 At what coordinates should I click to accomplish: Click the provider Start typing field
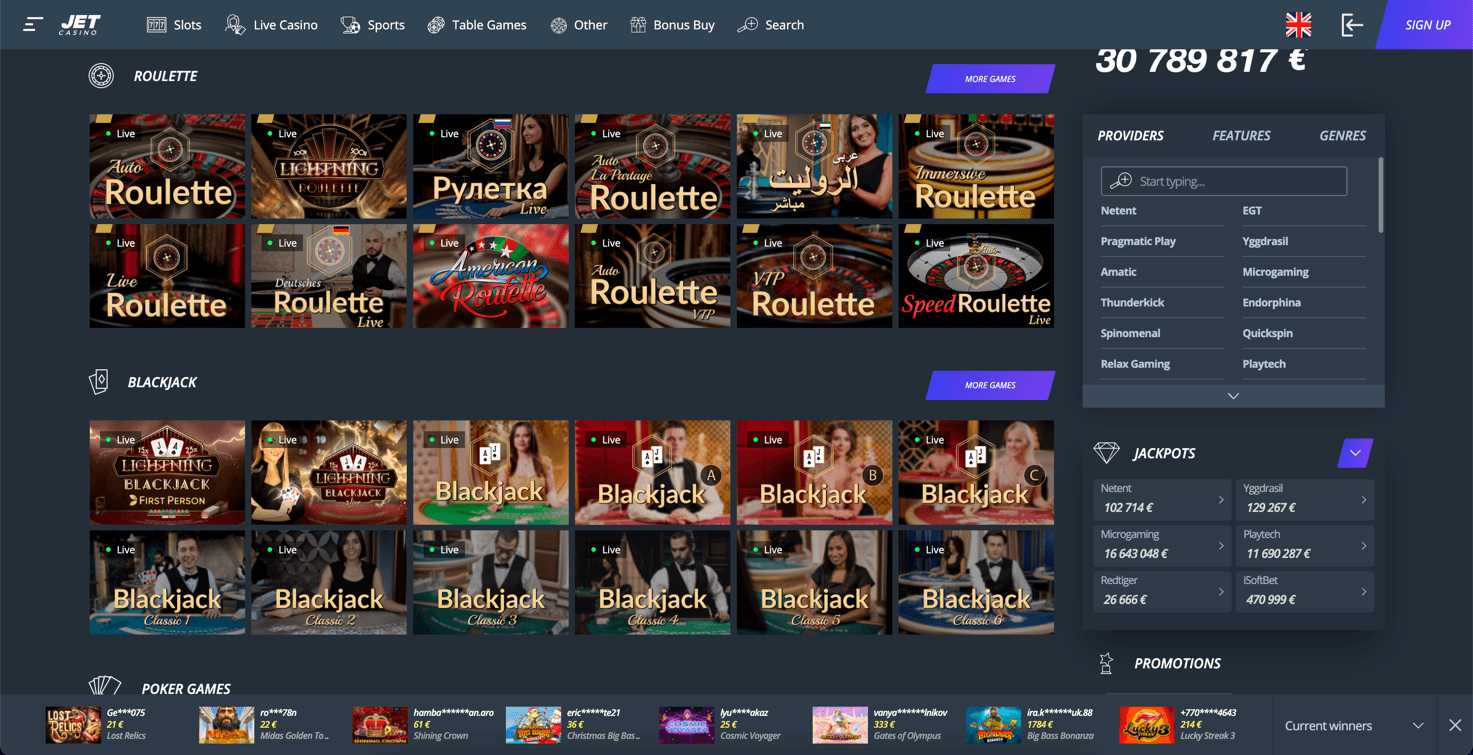pyautogui.click(x=1224, y=181)
